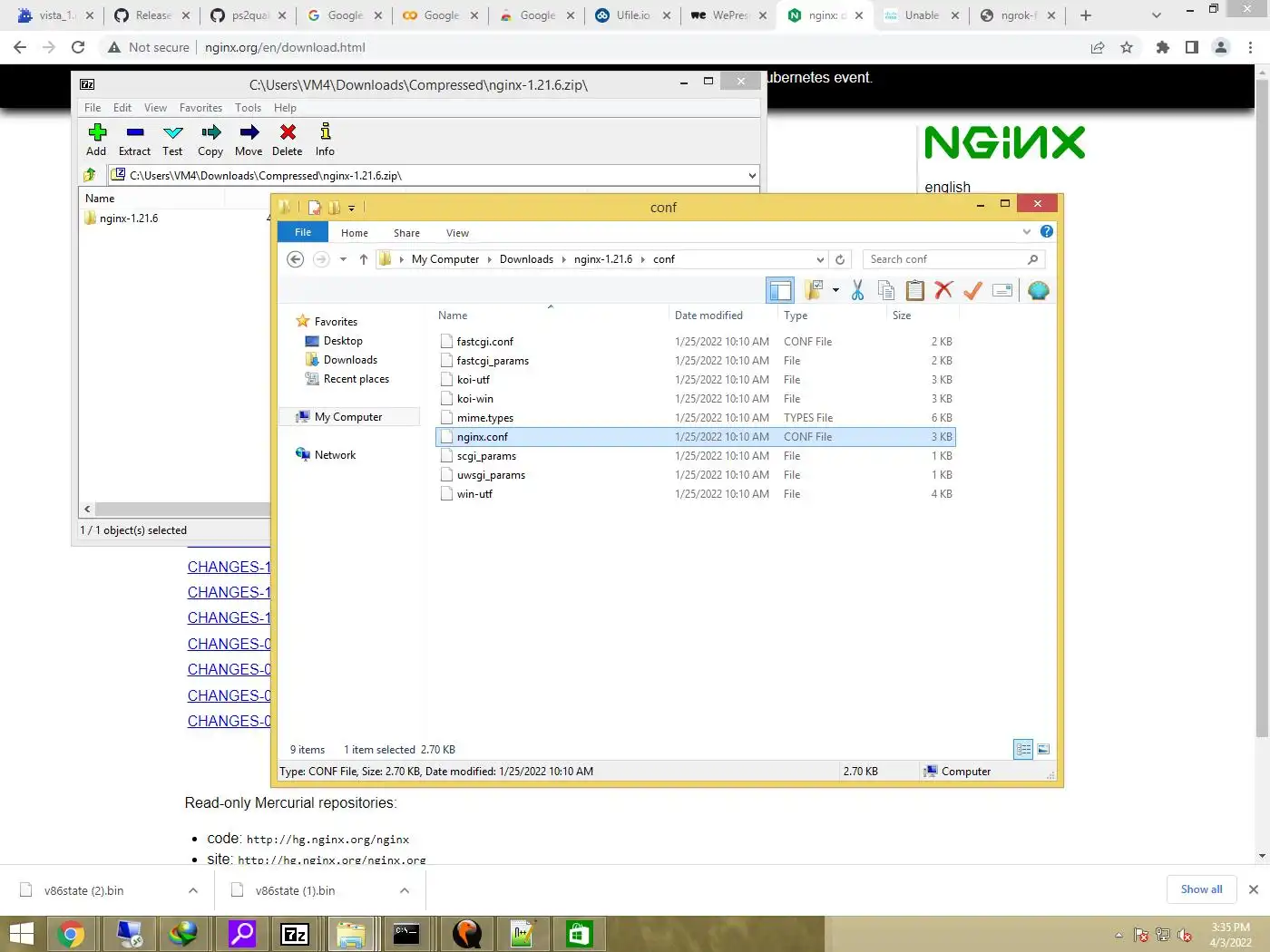Switch to Details view icon in status bar
Viewport: 1270px width, 952px height.
click(1023, 749)
